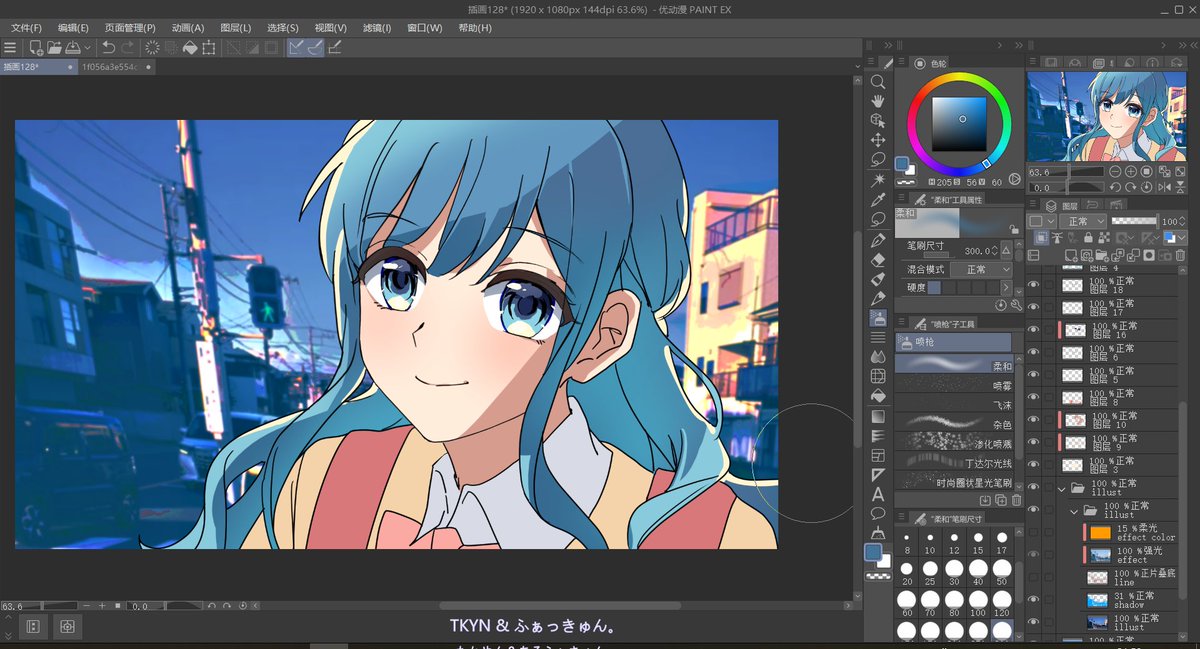Open the layer panel opacity 100 dropdown
The height and width of the screenshot is (649, 1200).
(1182, 221)
